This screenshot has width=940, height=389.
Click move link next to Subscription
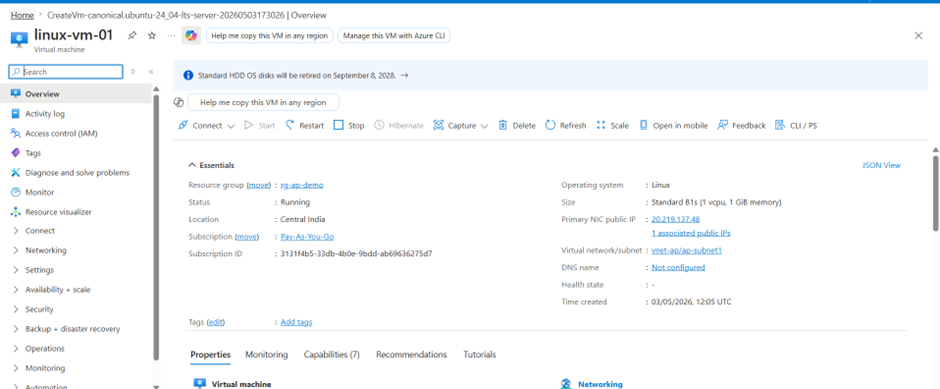(x=248, y=237)
